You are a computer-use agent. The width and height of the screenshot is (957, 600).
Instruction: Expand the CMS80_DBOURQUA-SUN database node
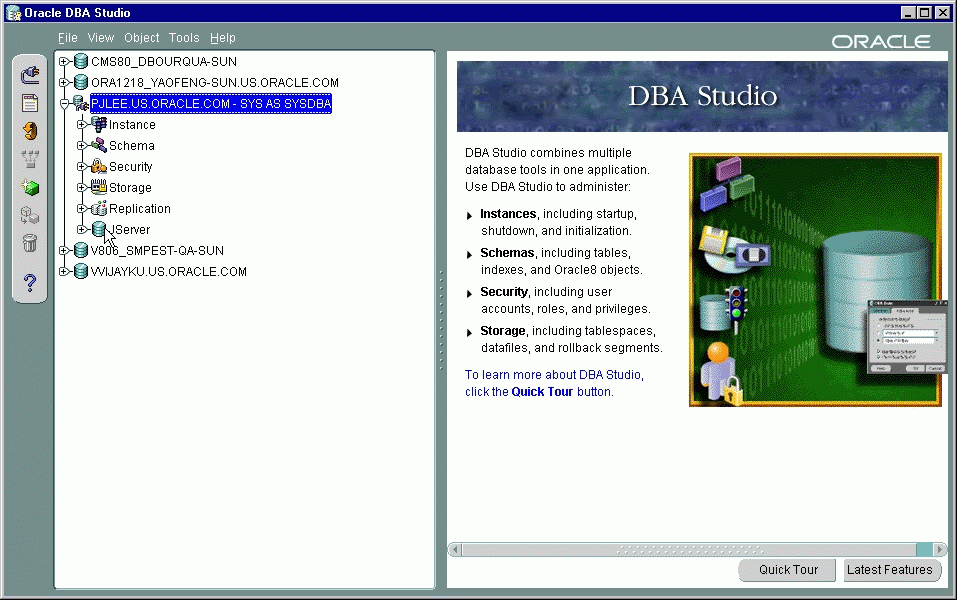click(63, 60)
